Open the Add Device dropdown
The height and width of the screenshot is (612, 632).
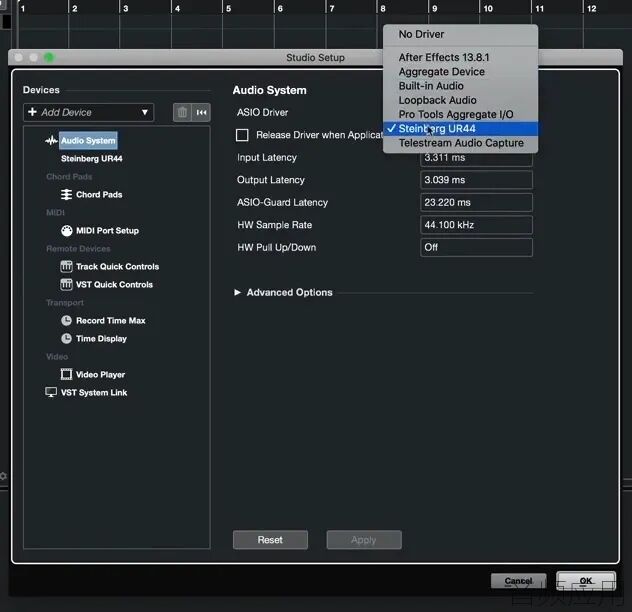[x=89, y=112]
